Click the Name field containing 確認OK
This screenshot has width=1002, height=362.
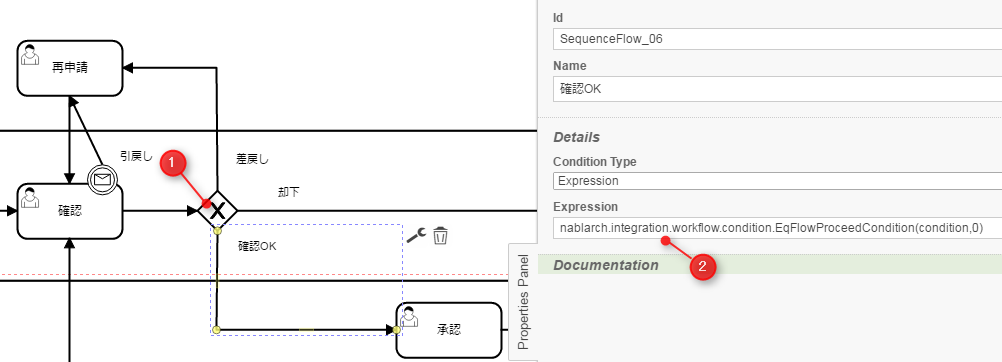(777, 89)
